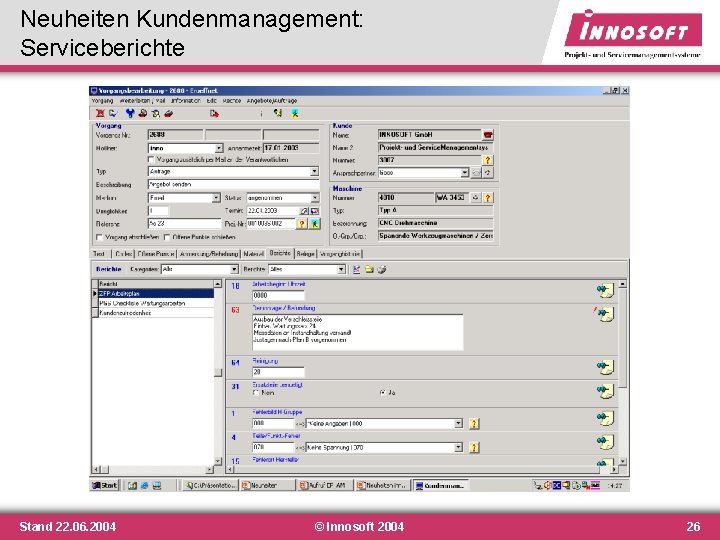720x540 pixels.
Task: Open the Berichte filter dropdown showing Alles
Action: pyautogui.click(x=341, y=269)
